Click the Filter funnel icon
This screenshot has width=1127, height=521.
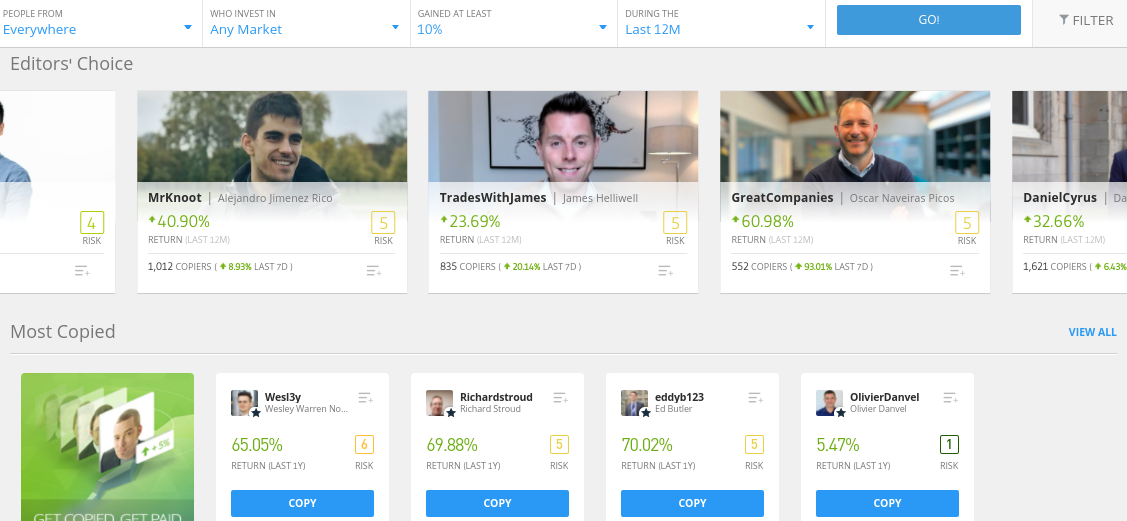pos(1064,20)
